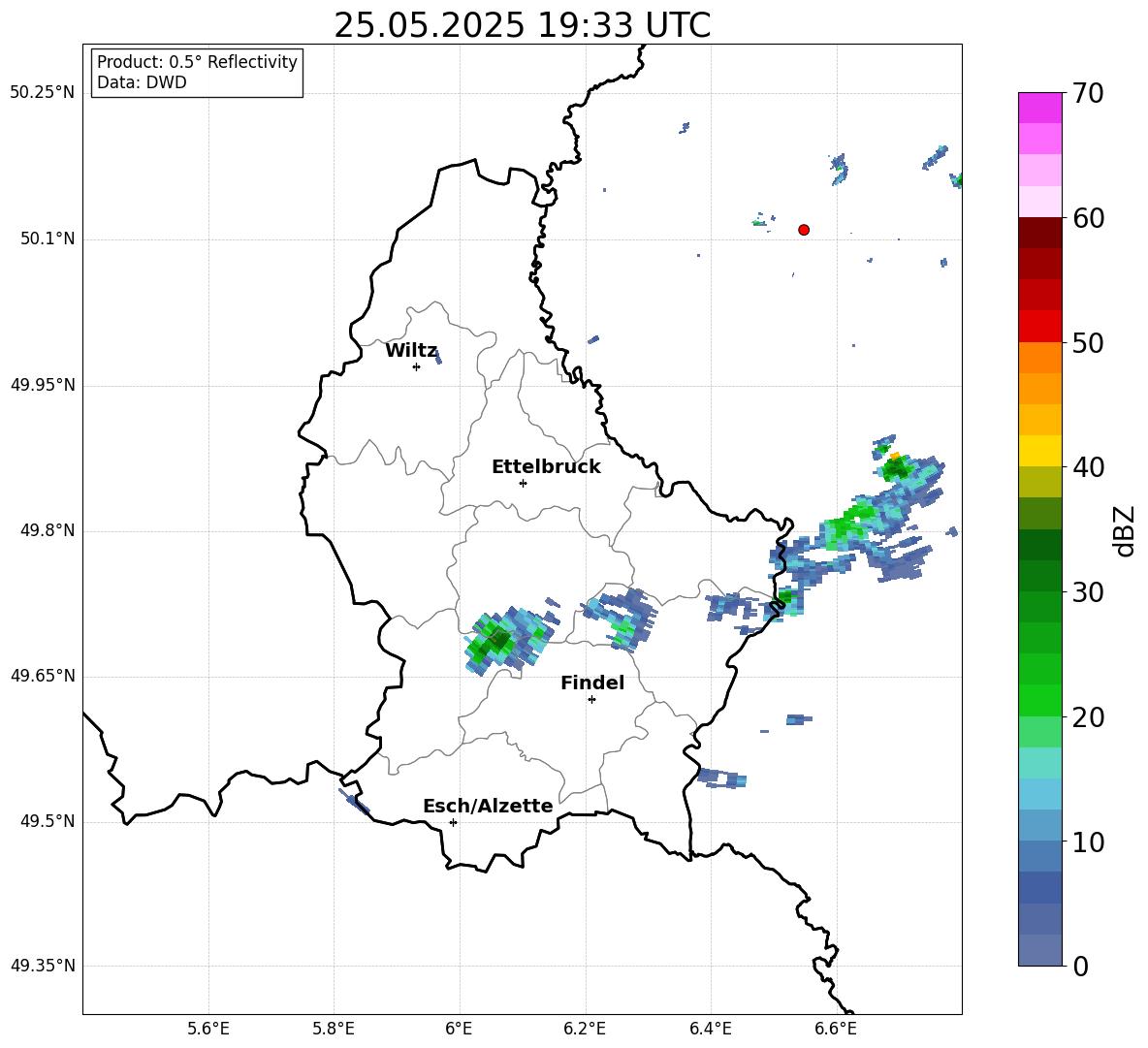Click the red radar site marker dot
The width and height of the screenshot is (1148, 1048).
click(804, 230)
